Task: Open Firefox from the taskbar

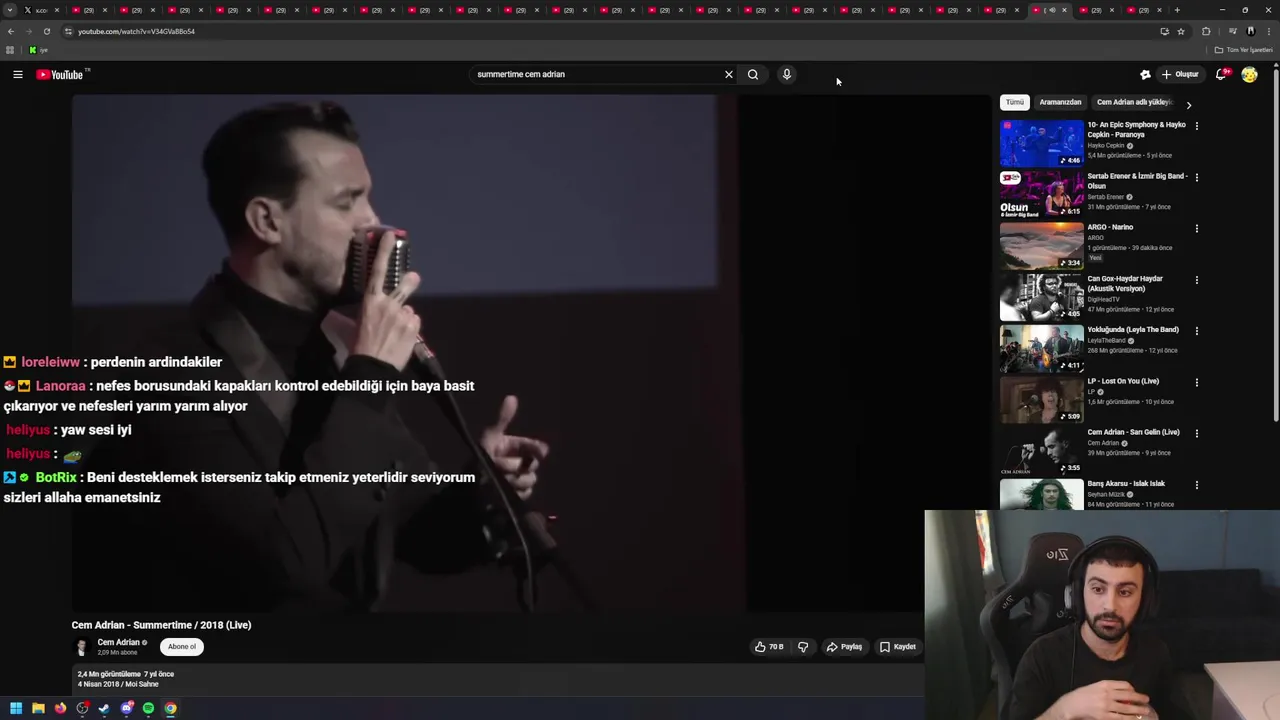Action: point(60,708)
